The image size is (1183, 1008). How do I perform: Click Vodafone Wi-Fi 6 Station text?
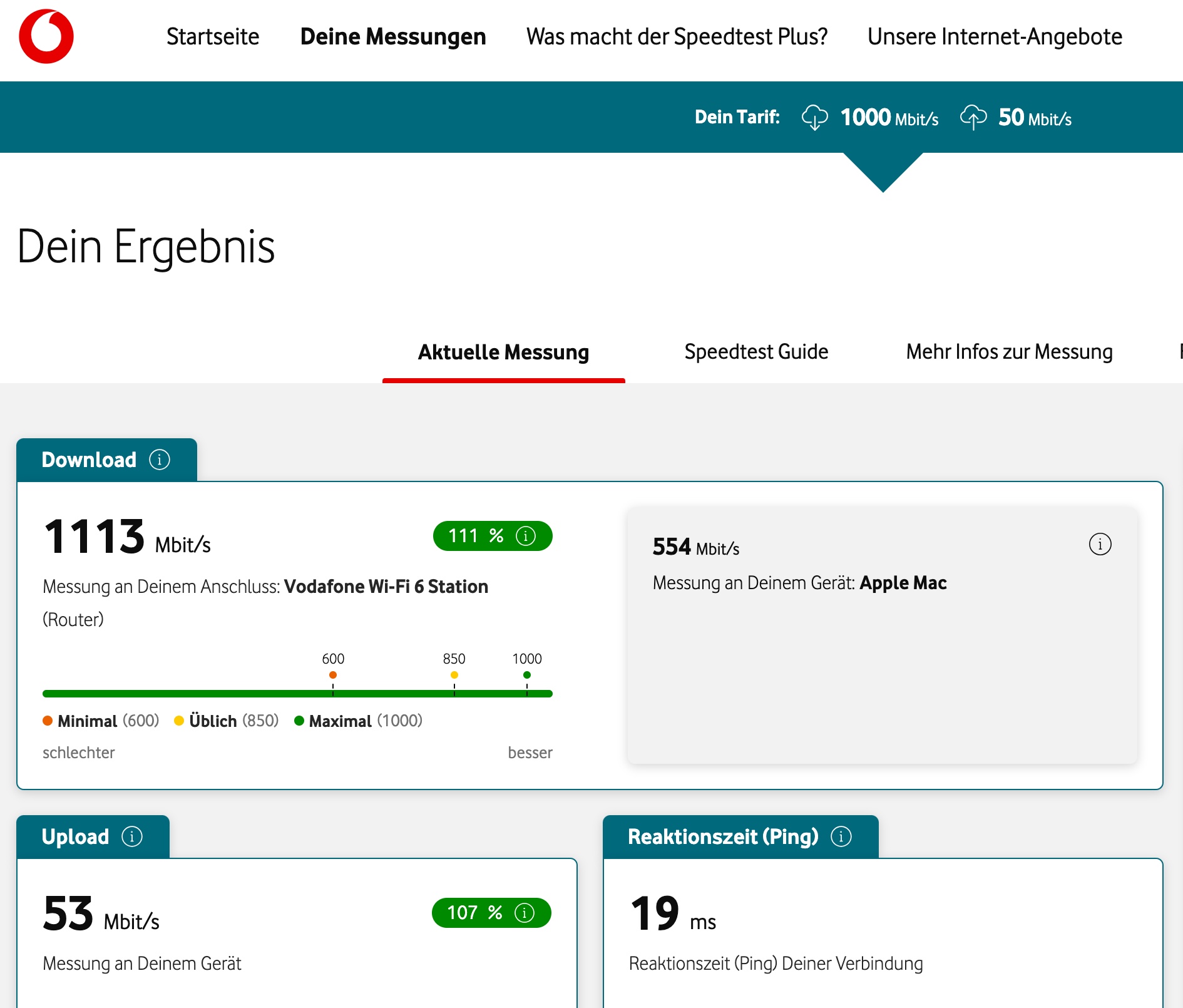tap(386, 587)
